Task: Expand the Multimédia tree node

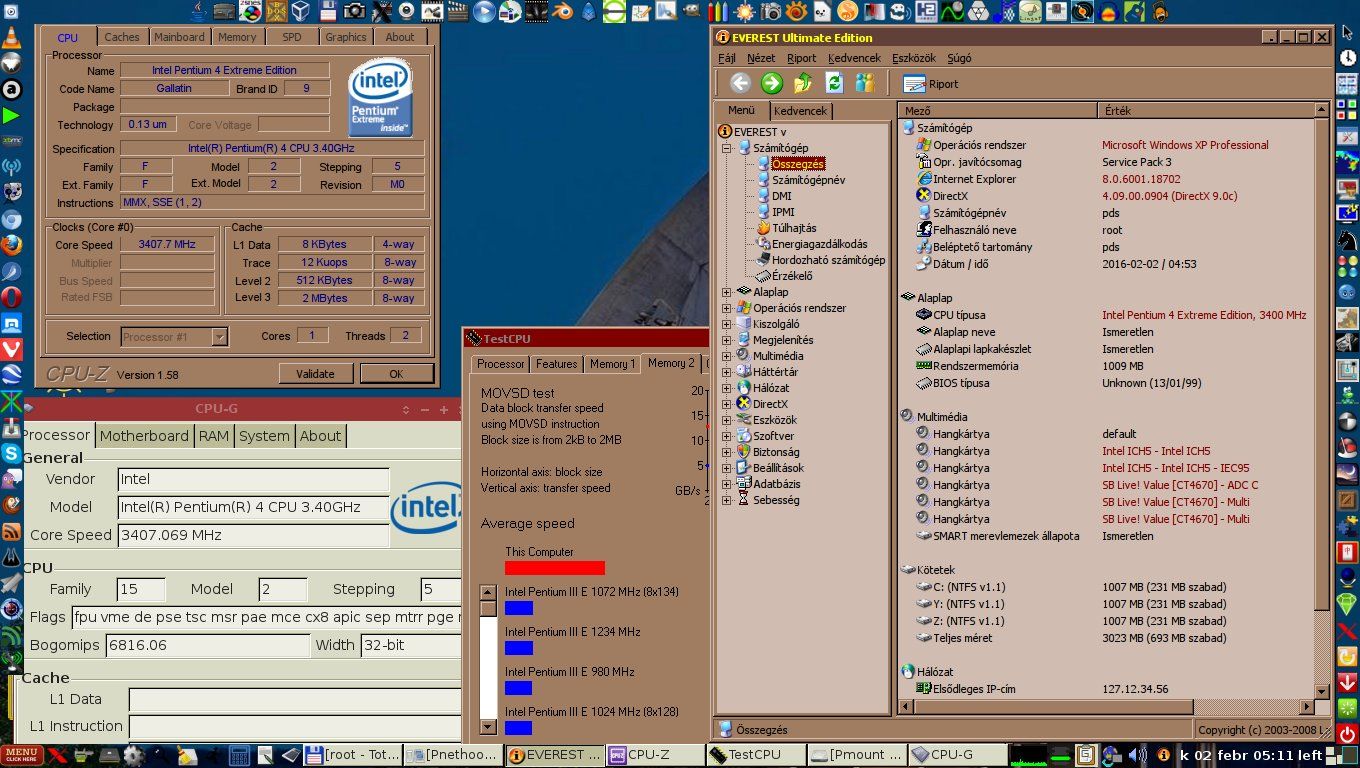Action: tap(727, 356)
